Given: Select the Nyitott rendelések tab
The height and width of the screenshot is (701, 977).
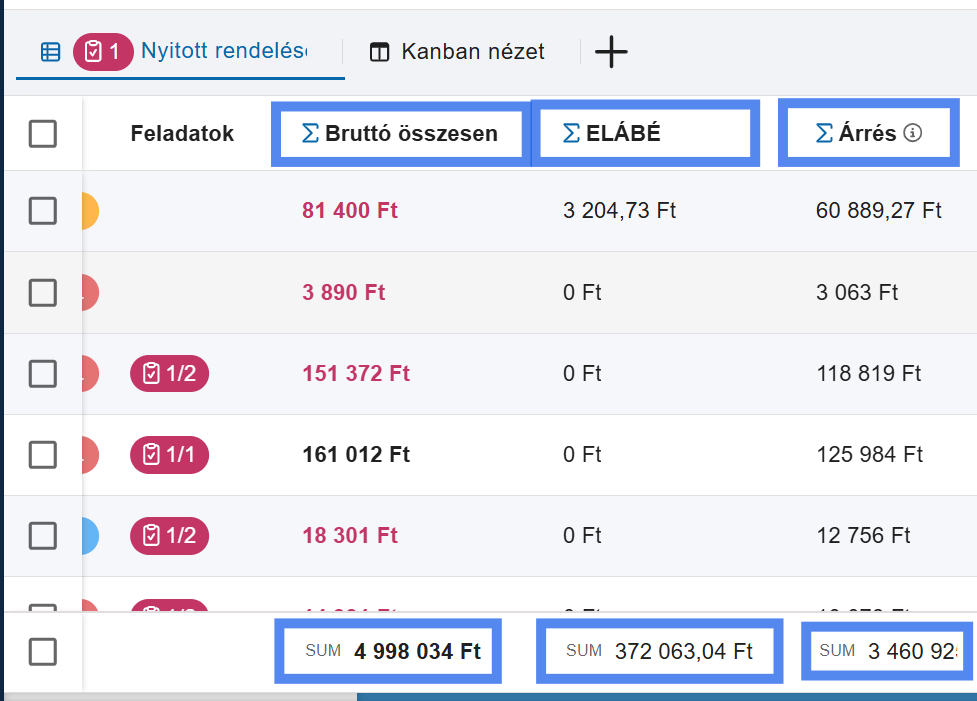Looking at the screenshot, I should point(223,51).
